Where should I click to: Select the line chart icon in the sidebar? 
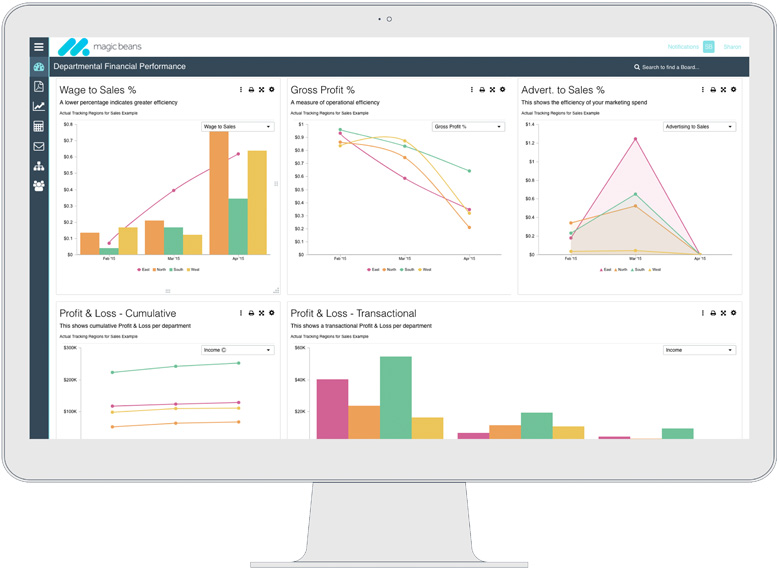click(39, 107)
